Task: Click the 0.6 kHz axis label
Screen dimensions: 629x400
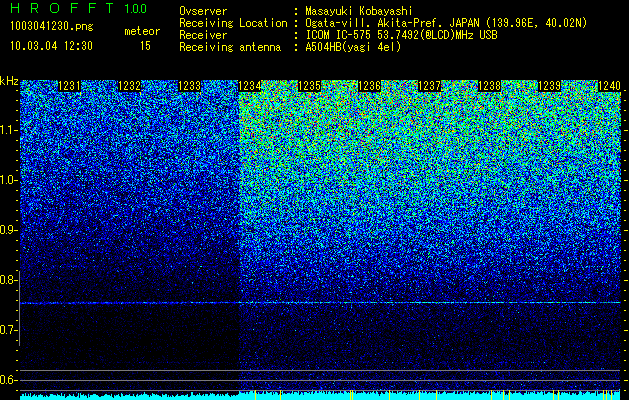Action: tap(8, 380)
